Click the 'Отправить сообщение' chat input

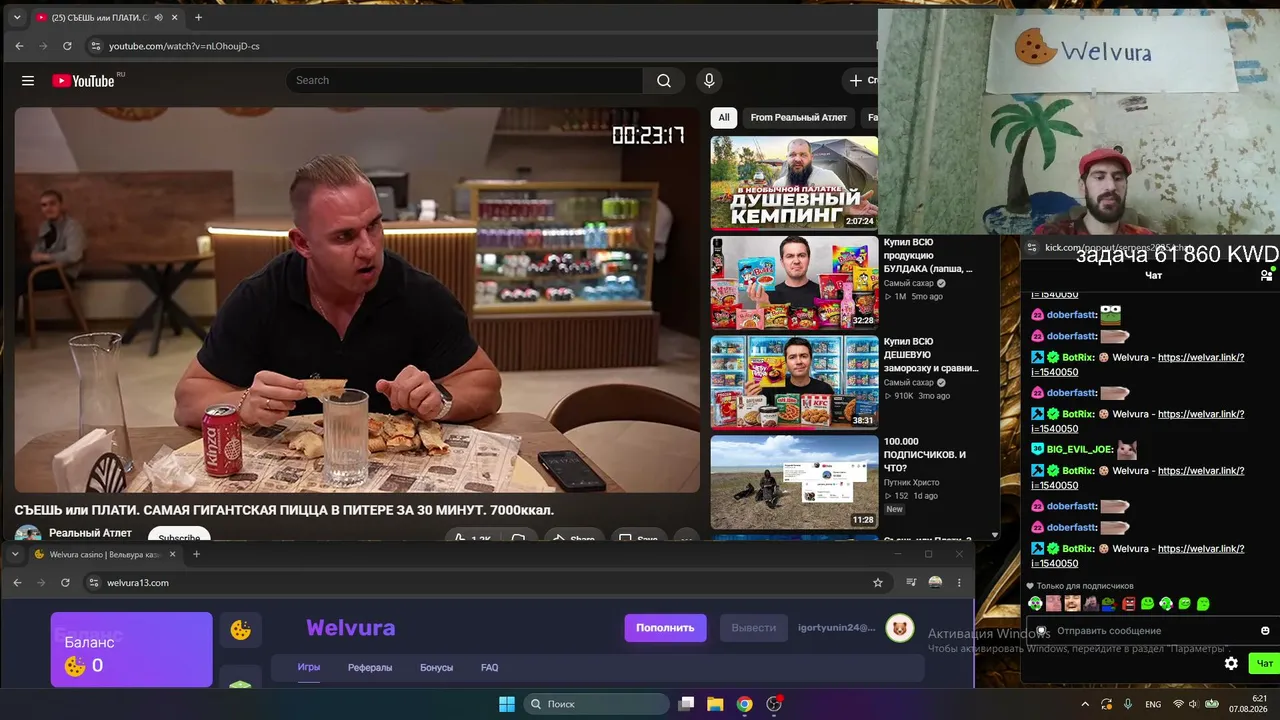[x=1148, y=631]
